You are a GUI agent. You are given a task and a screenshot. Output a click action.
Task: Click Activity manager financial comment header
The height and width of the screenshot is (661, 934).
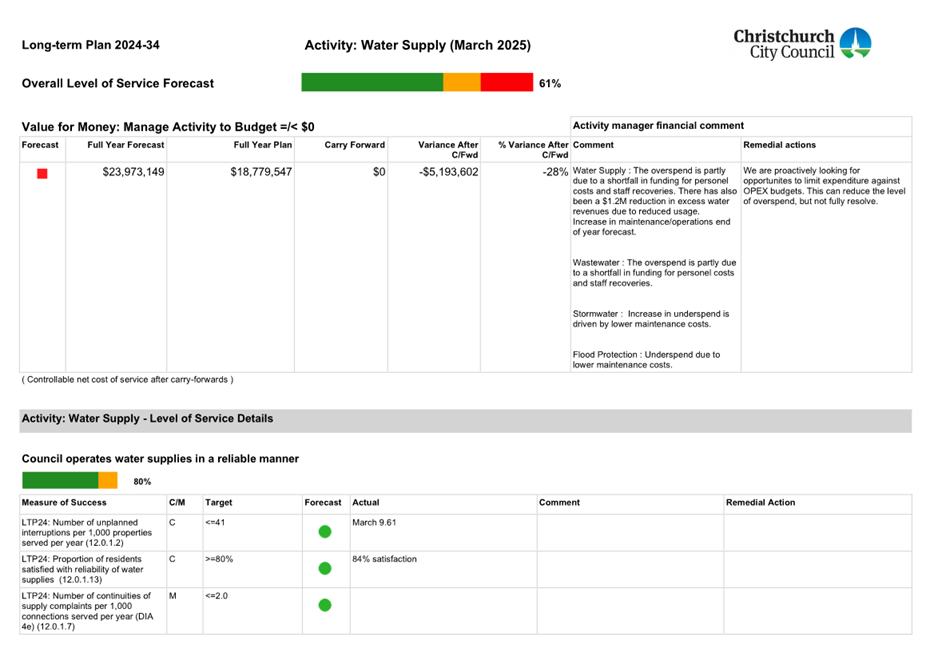(x=658, y=126)
